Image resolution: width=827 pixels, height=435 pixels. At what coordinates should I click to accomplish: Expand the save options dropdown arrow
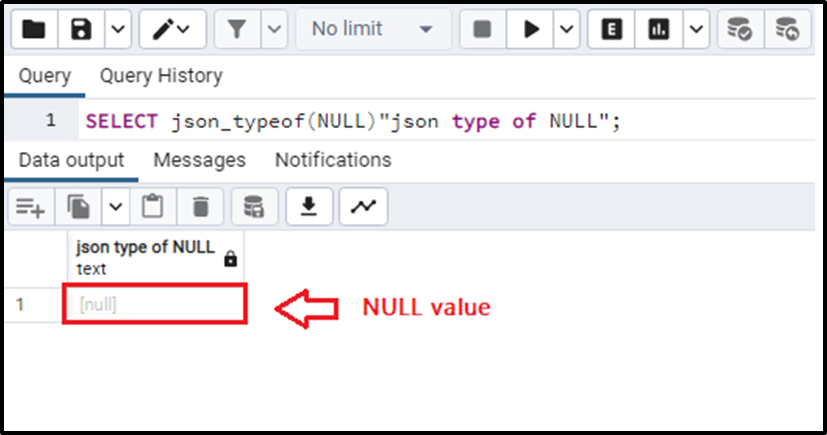coord(118,29)
